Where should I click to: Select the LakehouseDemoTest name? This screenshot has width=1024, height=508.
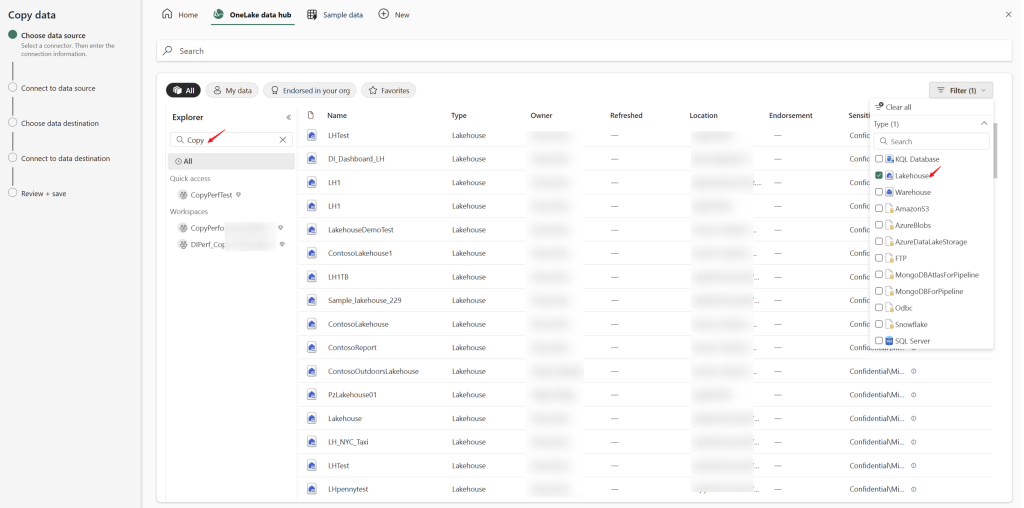(x=360, y=230)
